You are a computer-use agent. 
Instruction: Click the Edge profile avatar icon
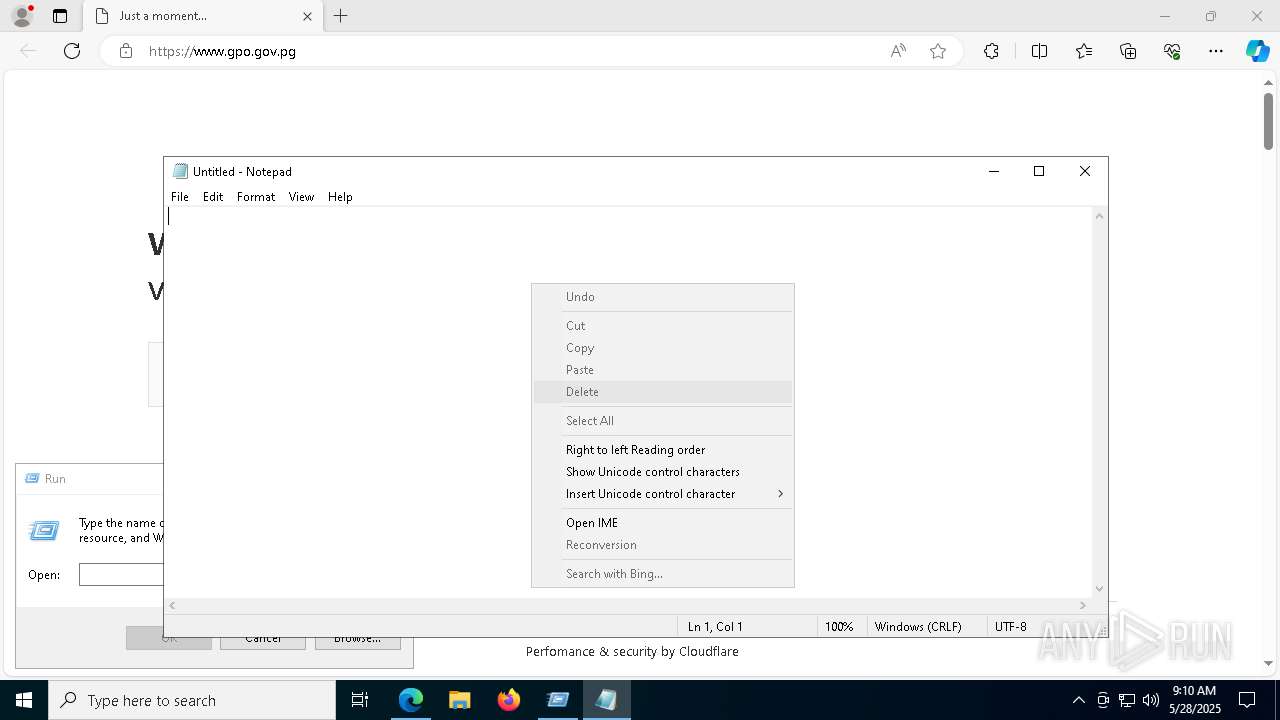tap(22, 16)
